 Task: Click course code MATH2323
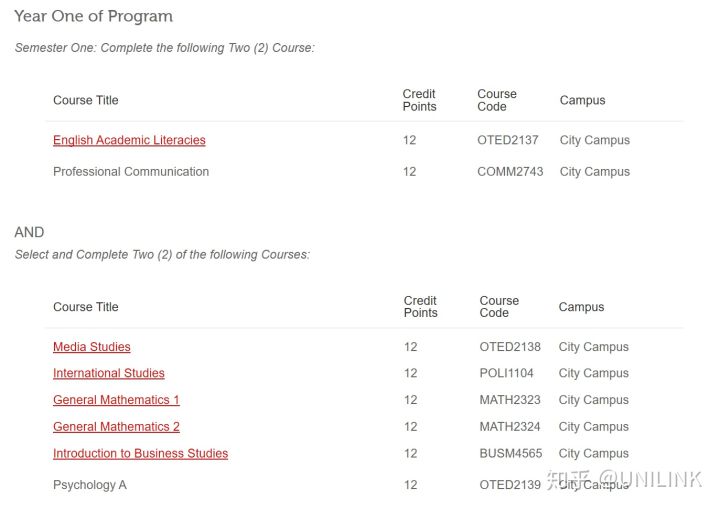tap(510, 400)
